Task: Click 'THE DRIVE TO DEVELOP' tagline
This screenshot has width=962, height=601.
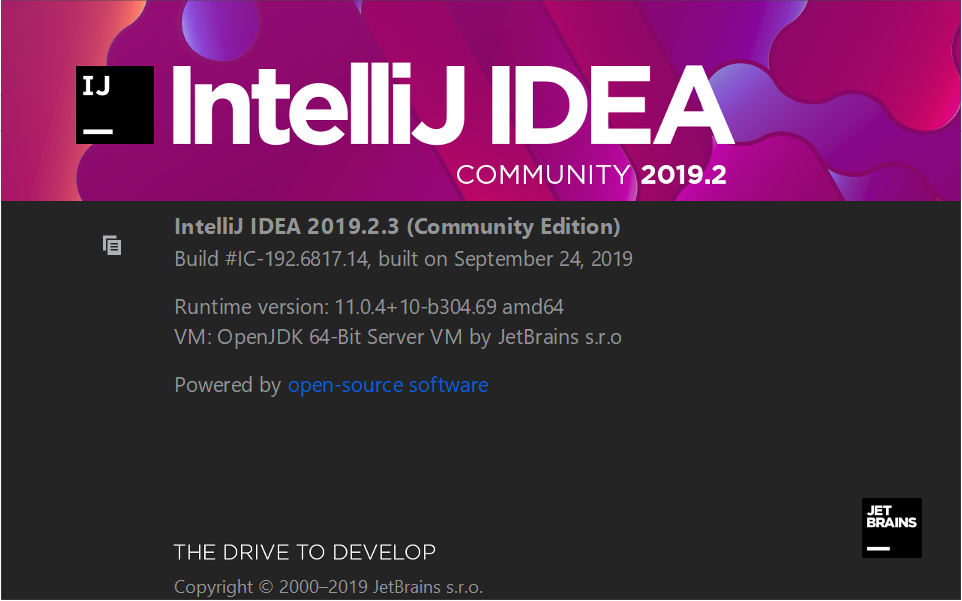Action: point(305,552)
